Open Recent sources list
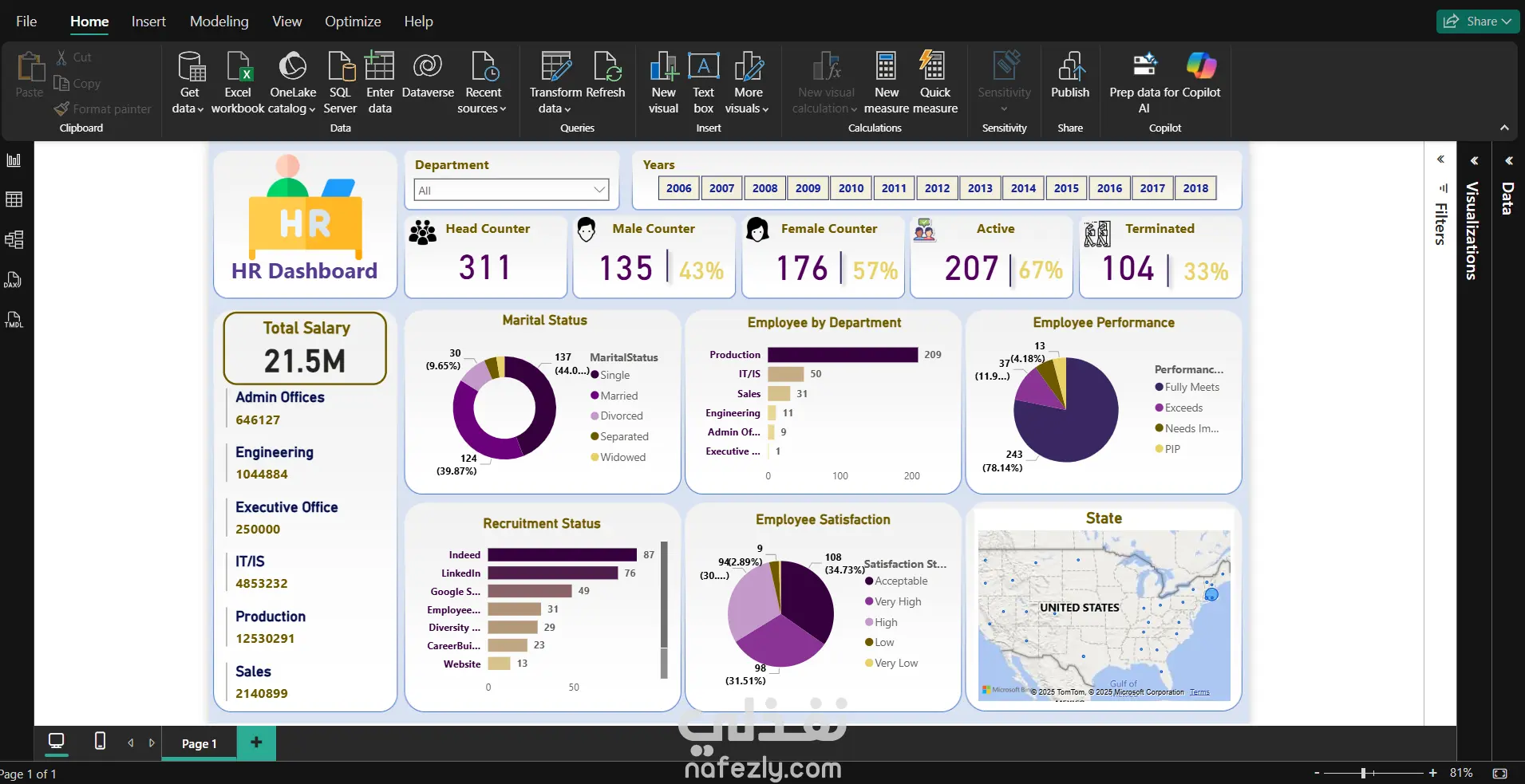The width and height of the screenshot is (1525, 784). point(483,82)
